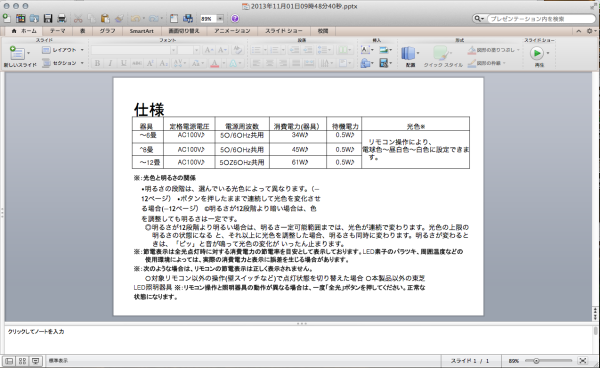
Task: Open the ribbon settings gear menu
Action: click(591, 31)
